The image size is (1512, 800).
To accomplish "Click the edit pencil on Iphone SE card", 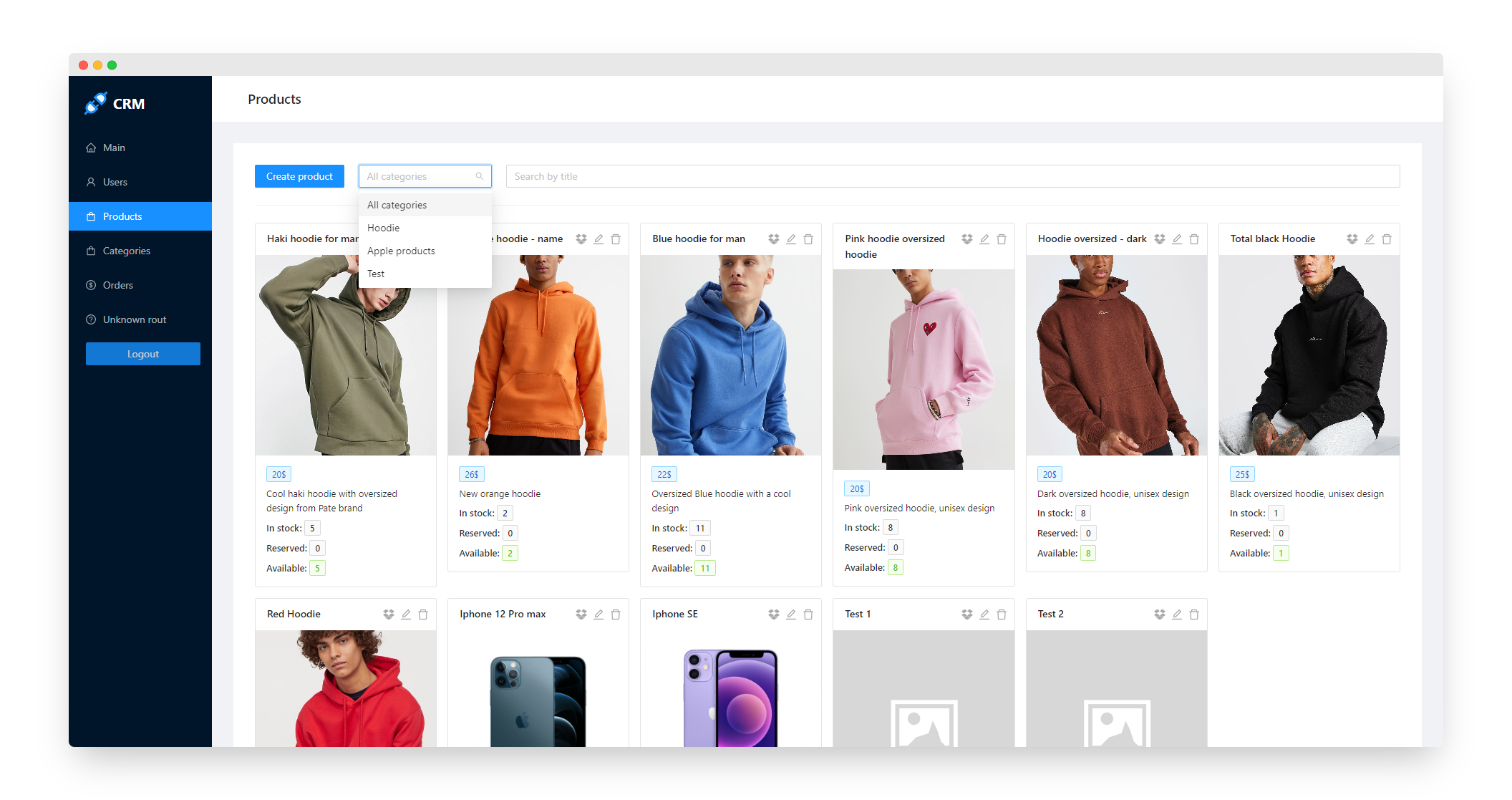I will [791, 615].
